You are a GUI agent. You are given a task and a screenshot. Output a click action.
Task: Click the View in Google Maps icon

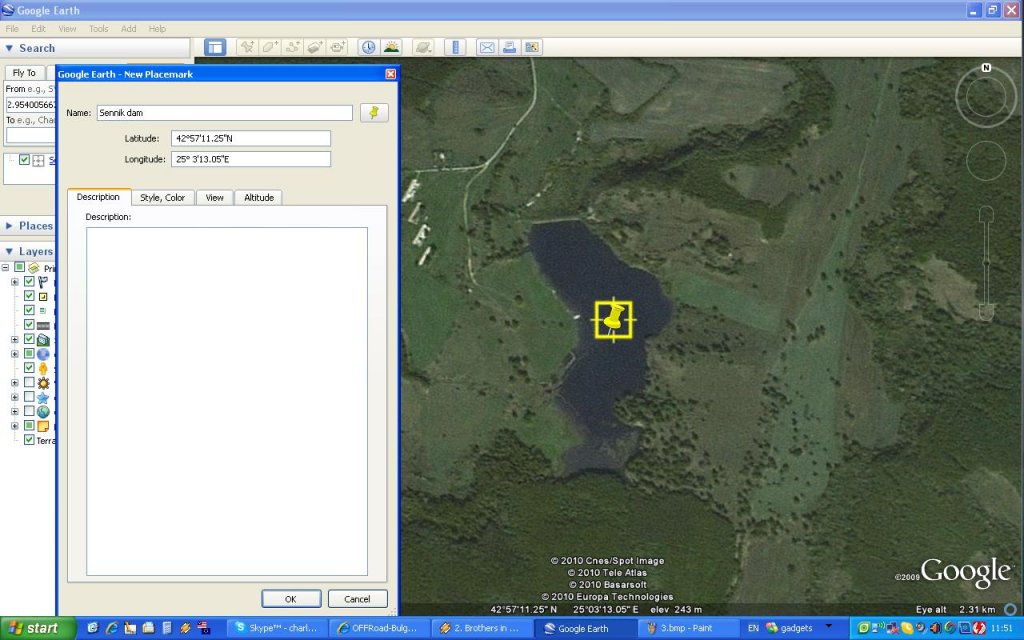coord(532,47)
